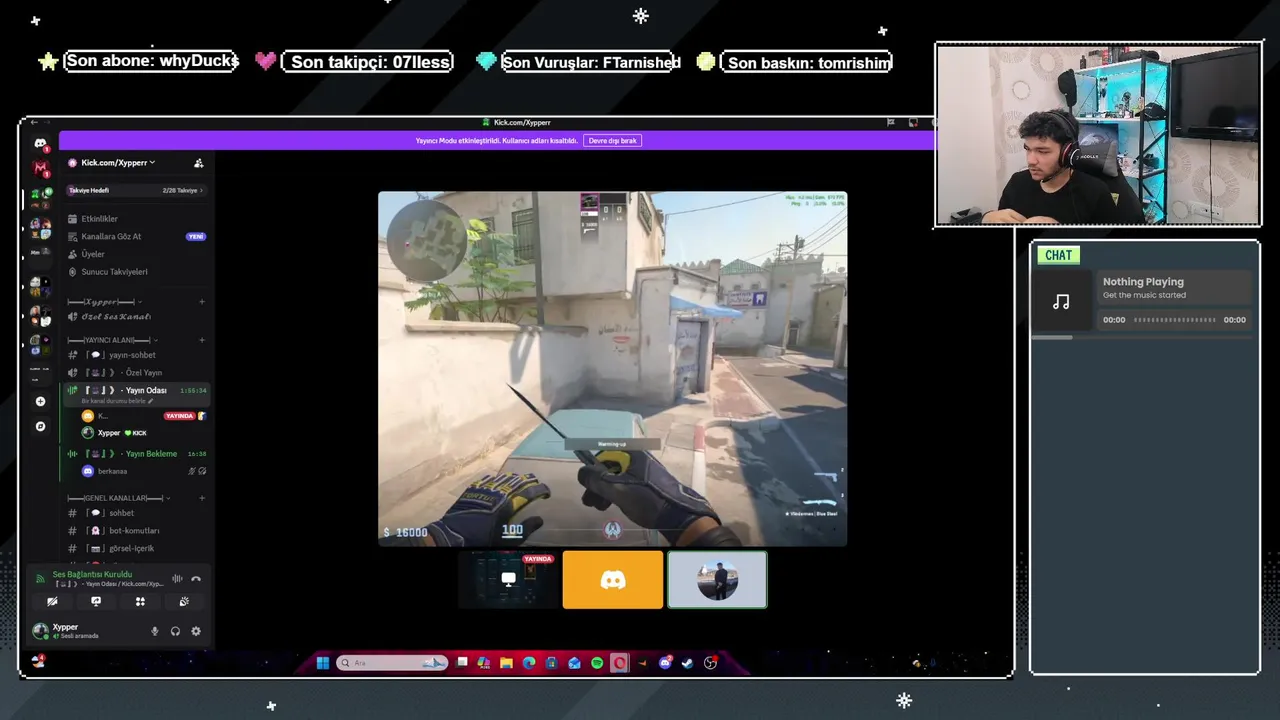Toggle noise suppression waveform icon
The height and width of the screenshot is (720, 1280).
pos(177,579)
